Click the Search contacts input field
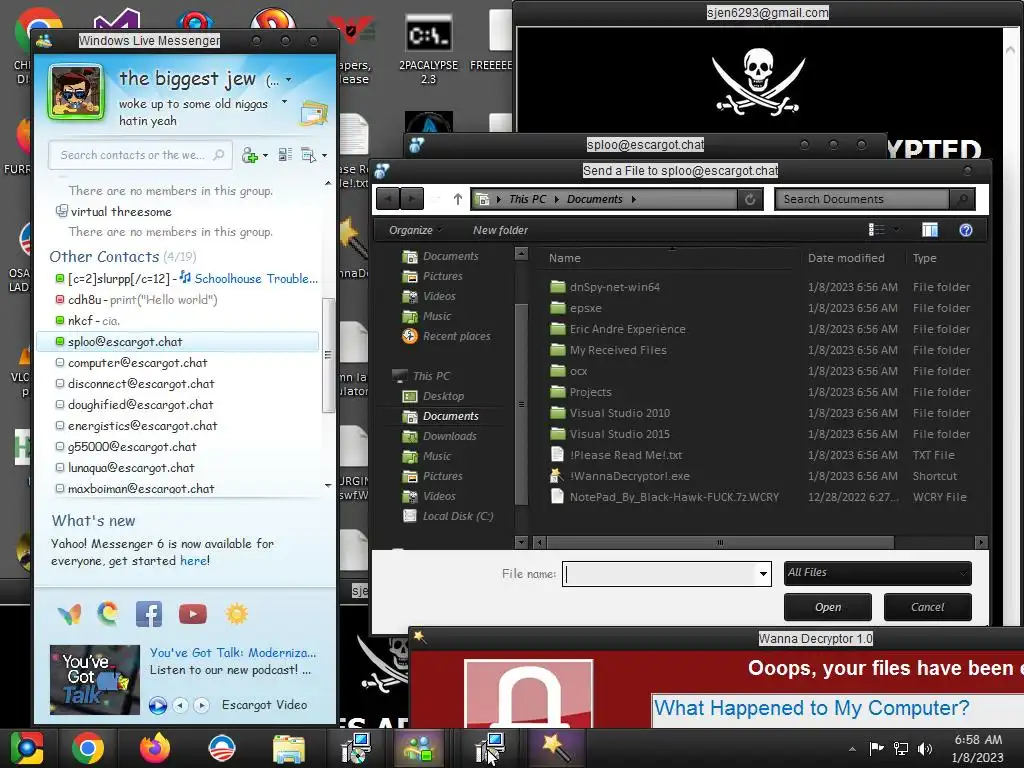This screenshot has width=1024, height=768. [140, 155]
